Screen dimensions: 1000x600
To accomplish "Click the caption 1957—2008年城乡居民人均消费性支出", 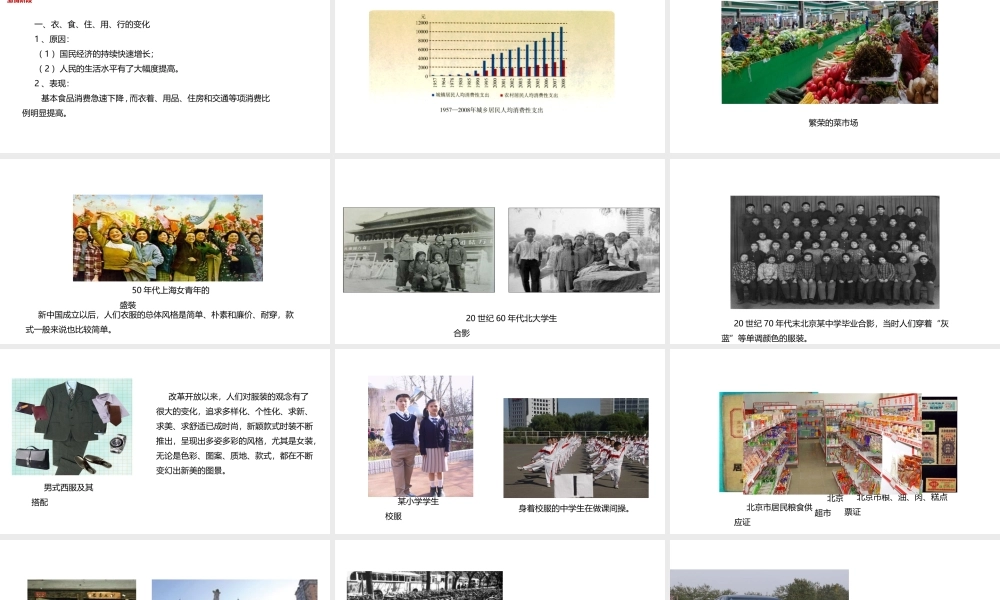I will (x=492, y=110).
